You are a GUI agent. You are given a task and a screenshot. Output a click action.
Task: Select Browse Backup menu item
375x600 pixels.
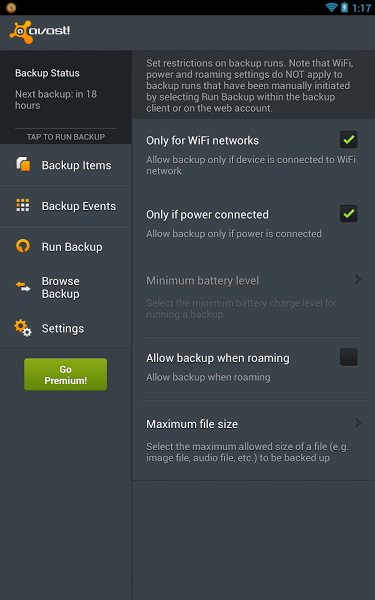tap(65, 287)
